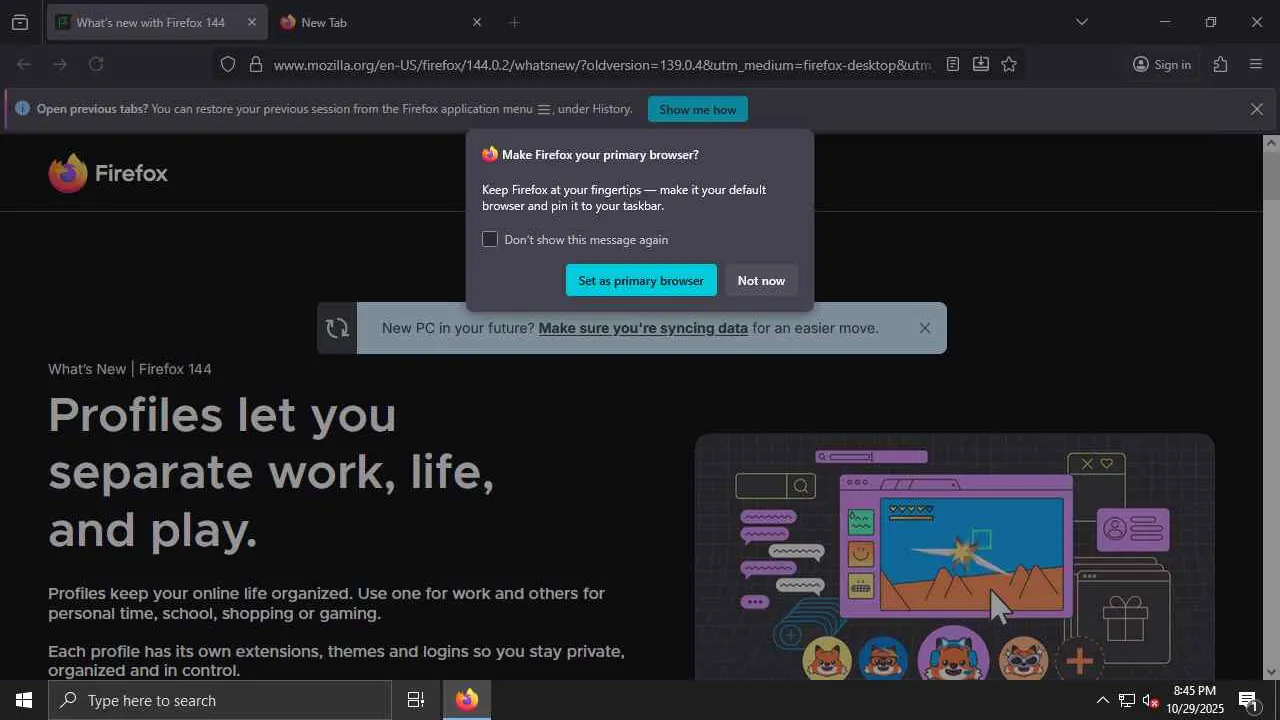Viewport: 1280px width, 720px height.
Task: Switch to the New Tab tab
Action: tap(381, 22)
